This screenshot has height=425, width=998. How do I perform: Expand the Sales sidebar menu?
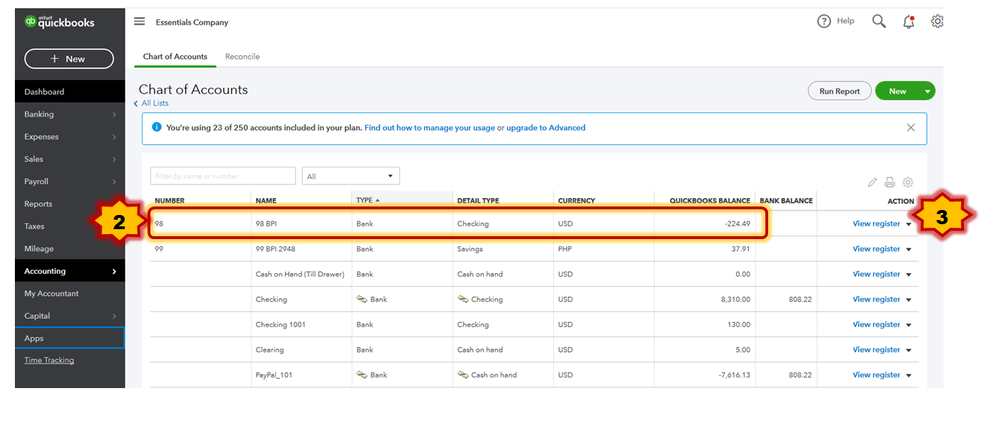pyautogui.click(x=70, y=159)
